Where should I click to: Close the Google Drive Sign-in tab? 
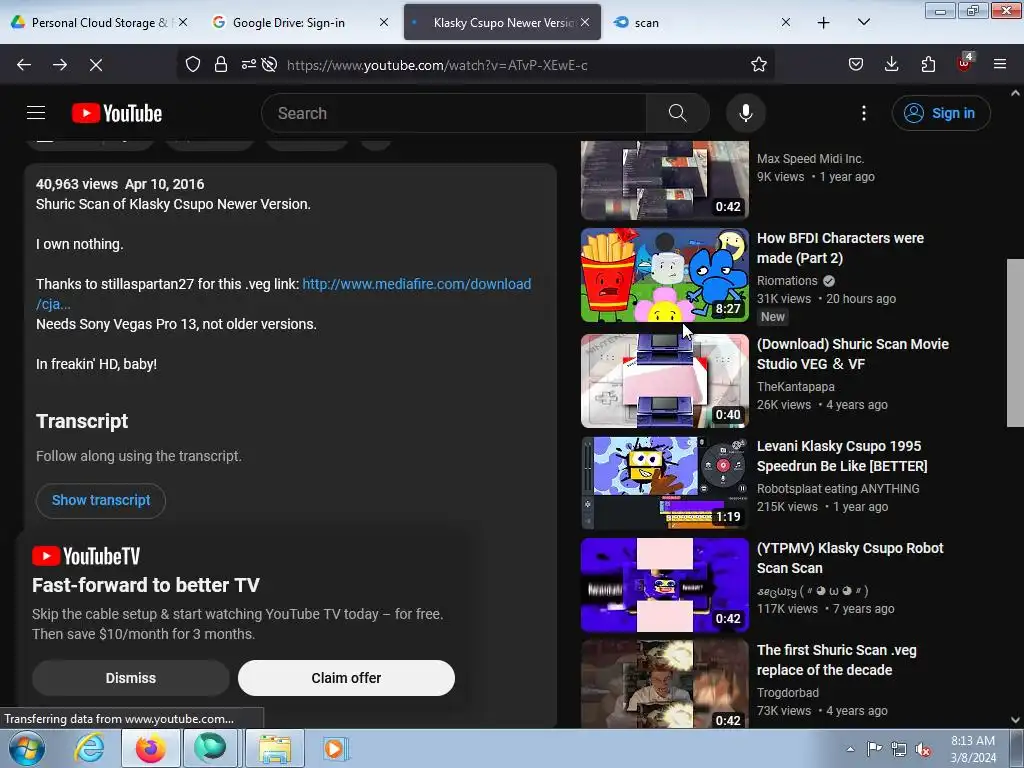coord(384,22)
